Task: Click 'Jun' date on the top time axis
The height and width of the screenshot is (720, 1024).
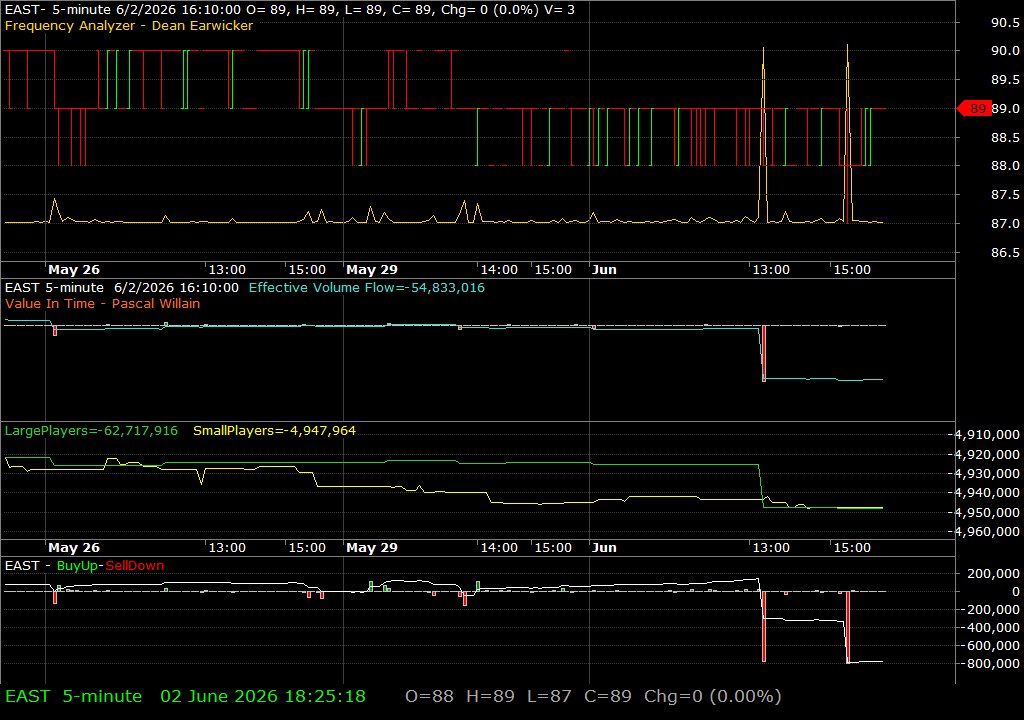Action: [x=604, y=270]
